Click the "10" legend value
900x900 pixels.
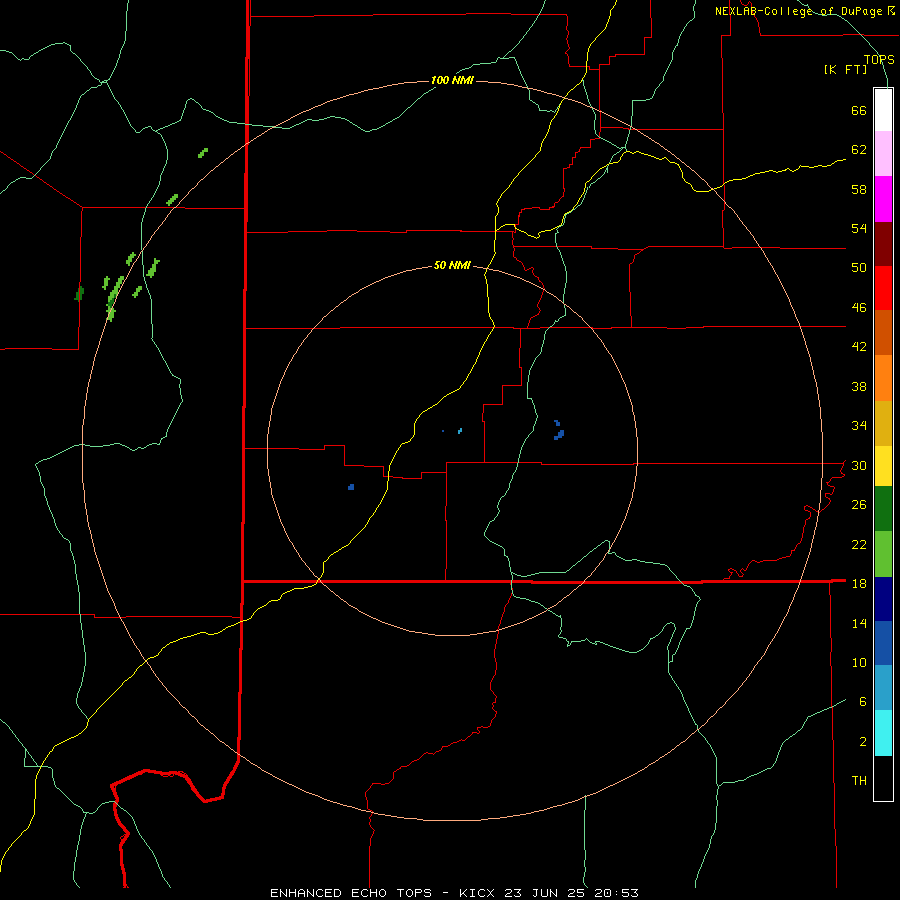pos(859,662)
